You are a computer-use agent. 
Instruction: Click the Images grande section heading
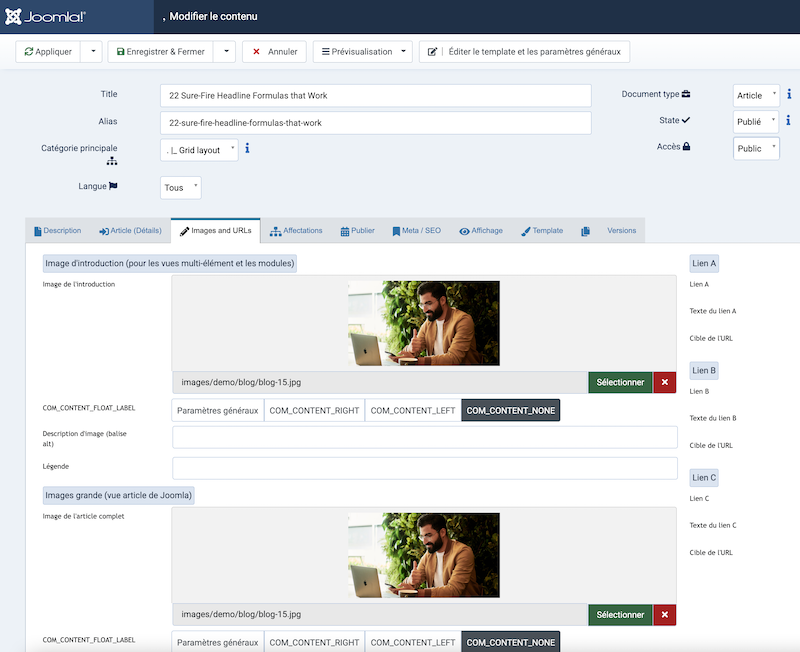click(x=118, y=495)
